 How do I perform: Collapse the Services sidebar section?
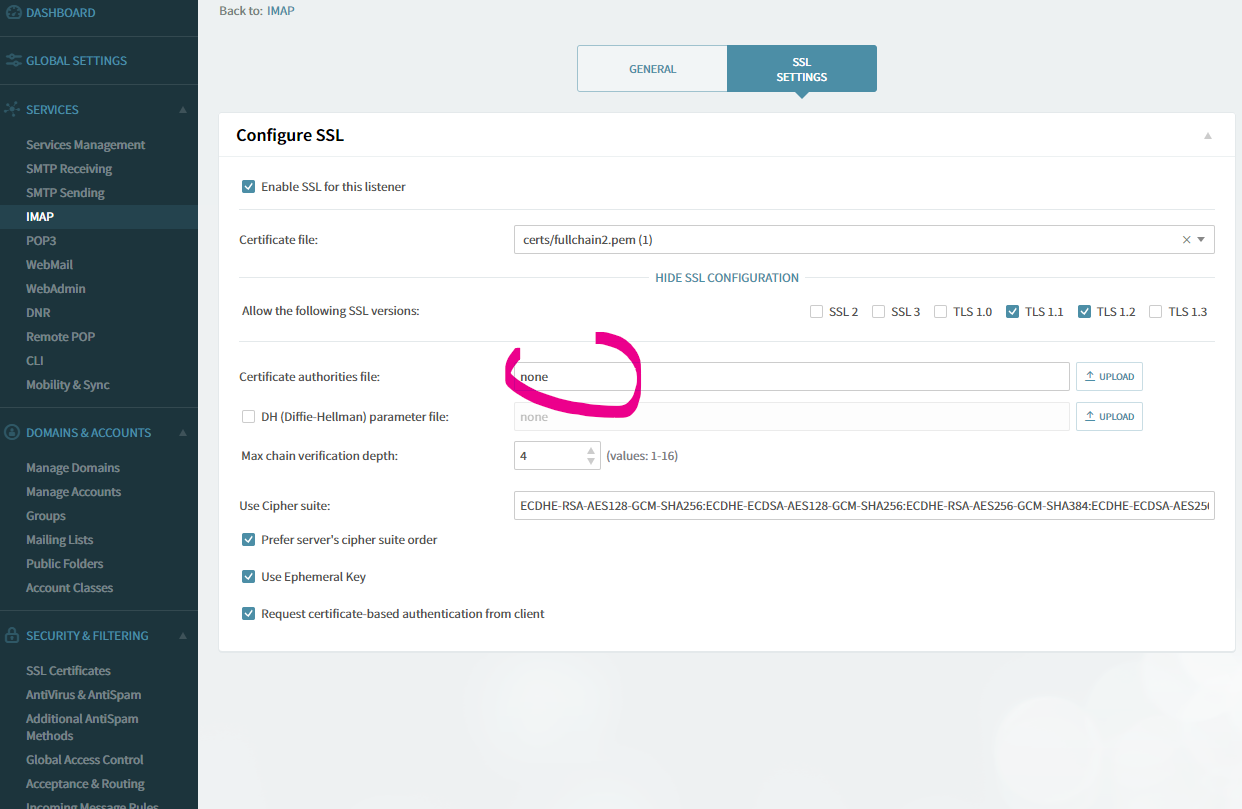pyautogui.click(x=182, y=110)
